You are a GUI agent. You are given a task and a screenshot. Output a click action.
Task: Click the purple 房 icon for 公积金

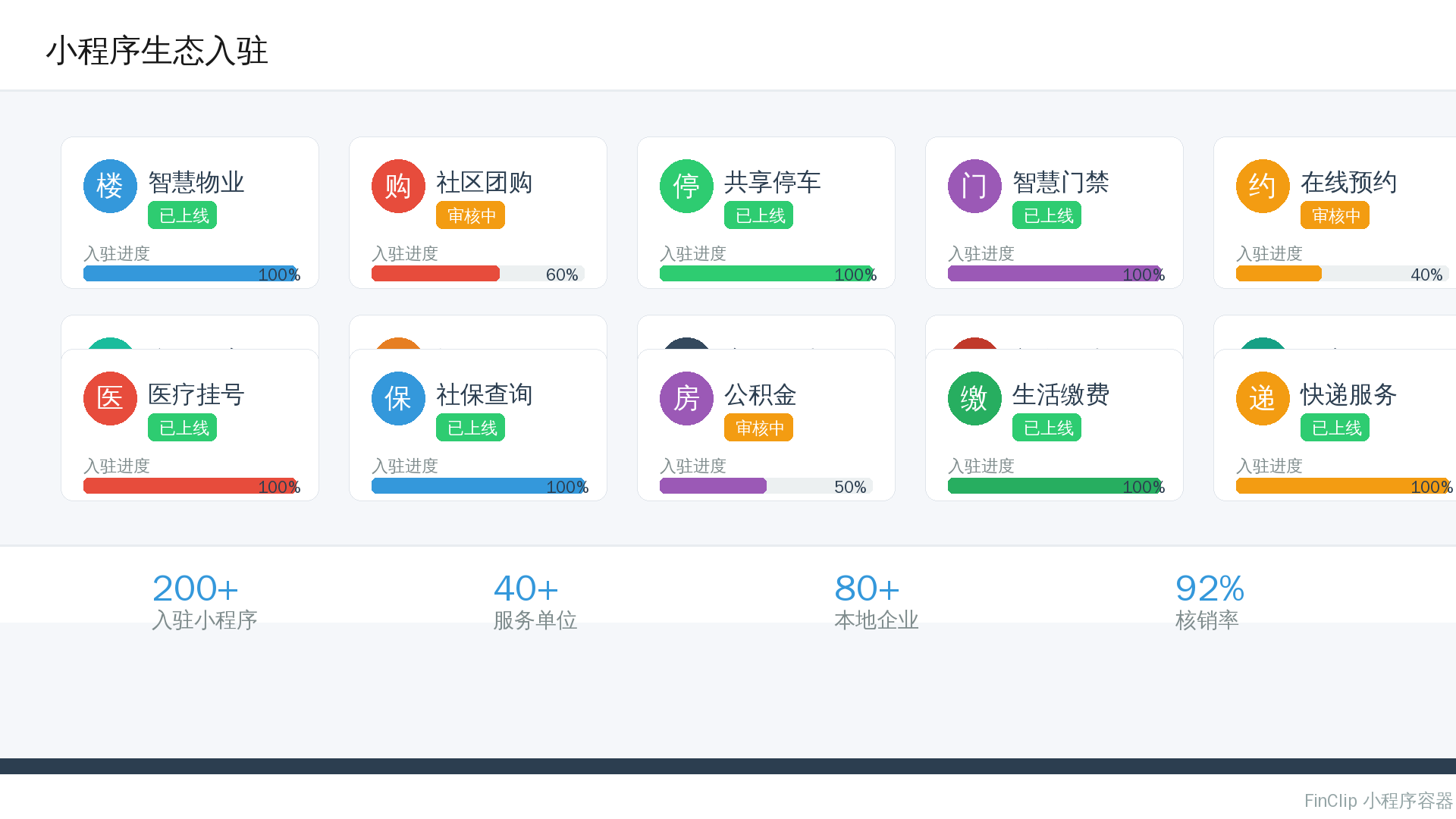click(x=686, y=398)
